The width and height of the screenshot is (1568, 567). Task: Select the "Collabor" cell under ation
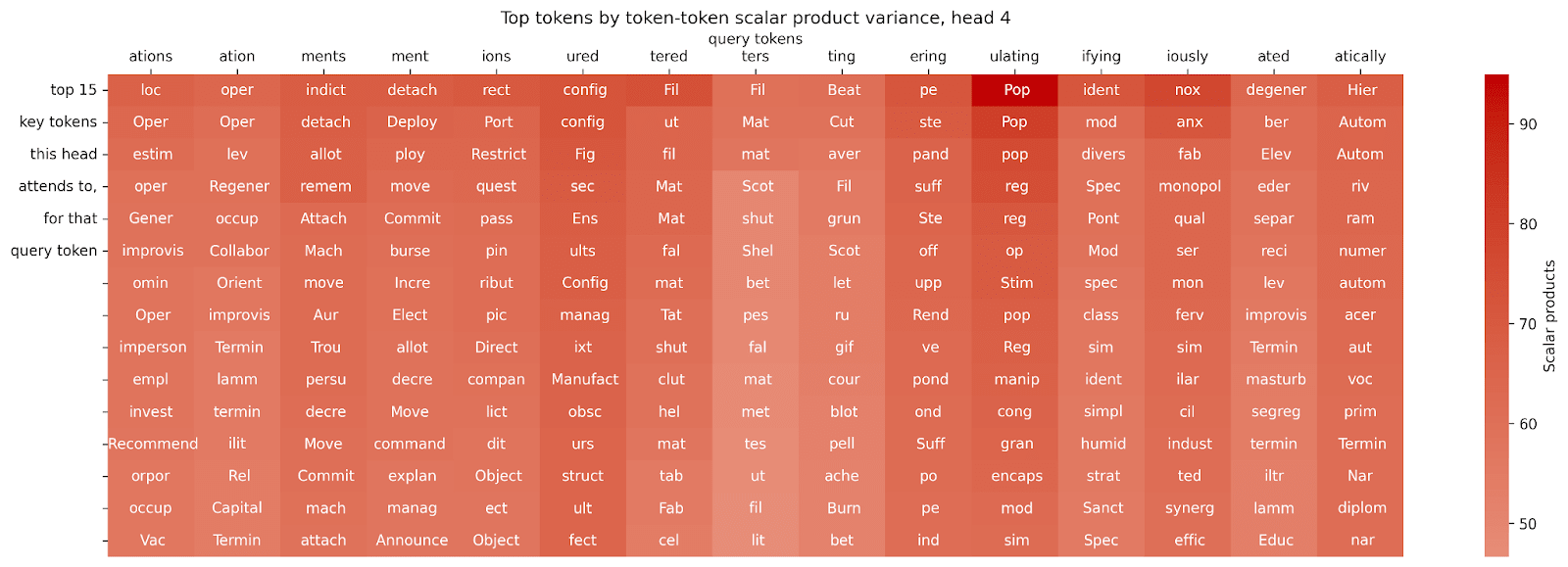coord(238,251)
